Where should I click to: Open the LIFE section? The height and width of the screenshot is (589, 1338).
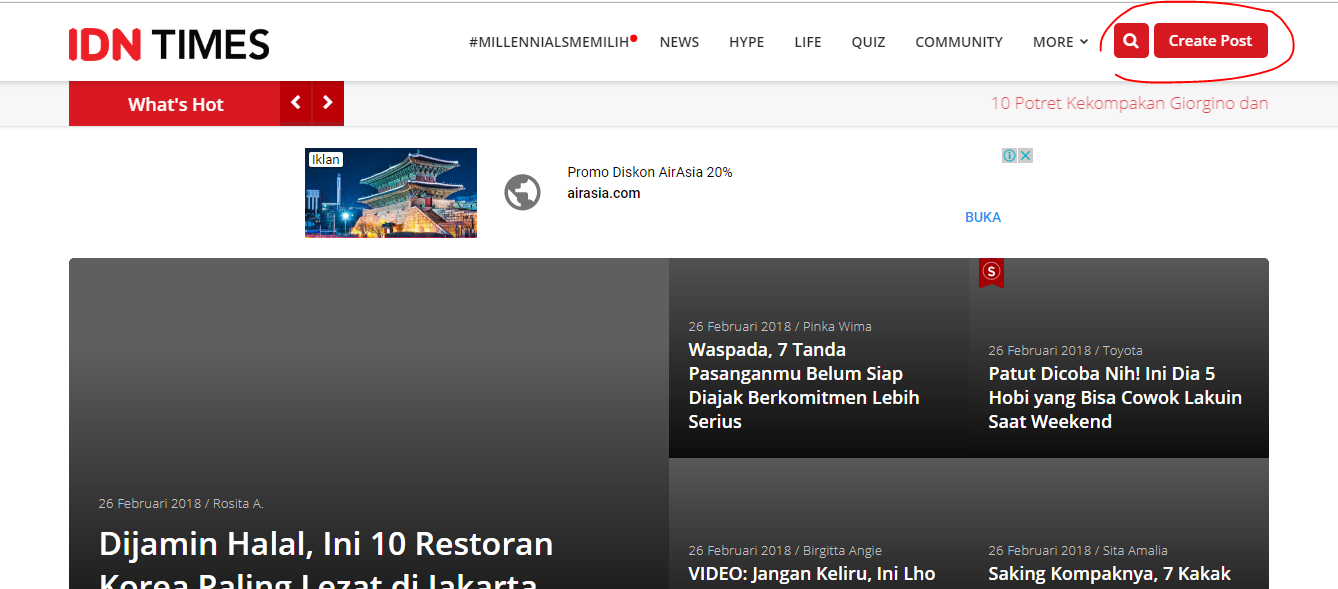tap(808, 42)
